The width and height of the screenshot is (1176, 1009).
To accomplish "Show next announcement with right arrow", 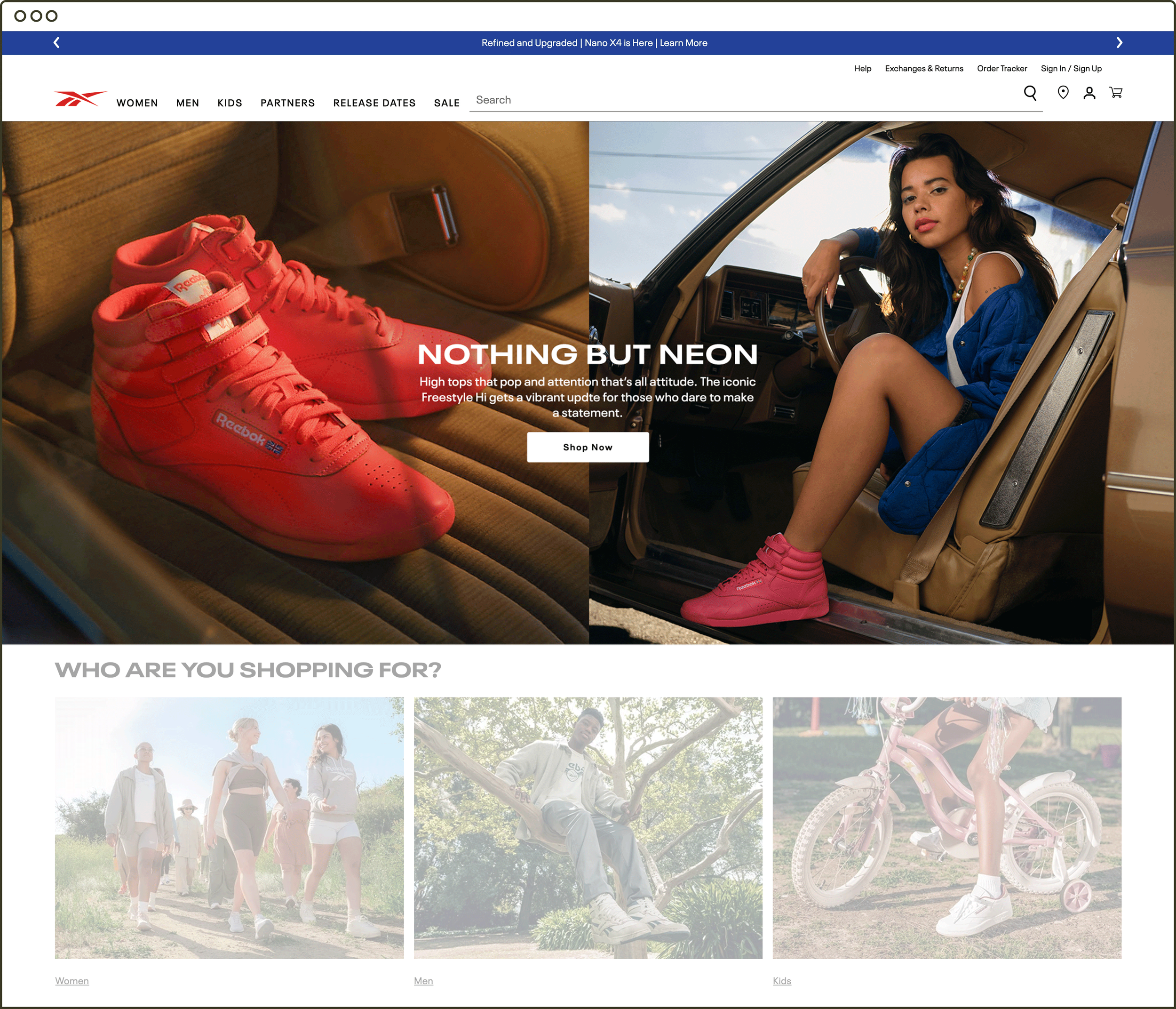I will click(x=1119, y=42).
